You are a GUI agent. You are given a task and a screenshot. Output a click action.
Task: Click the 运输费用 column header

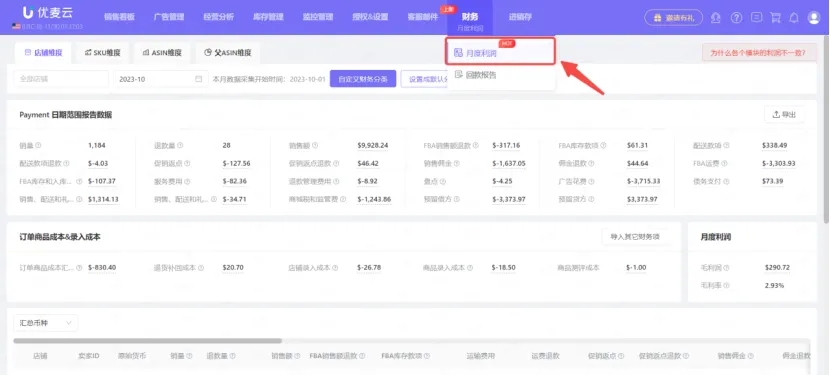coord(481,356)
